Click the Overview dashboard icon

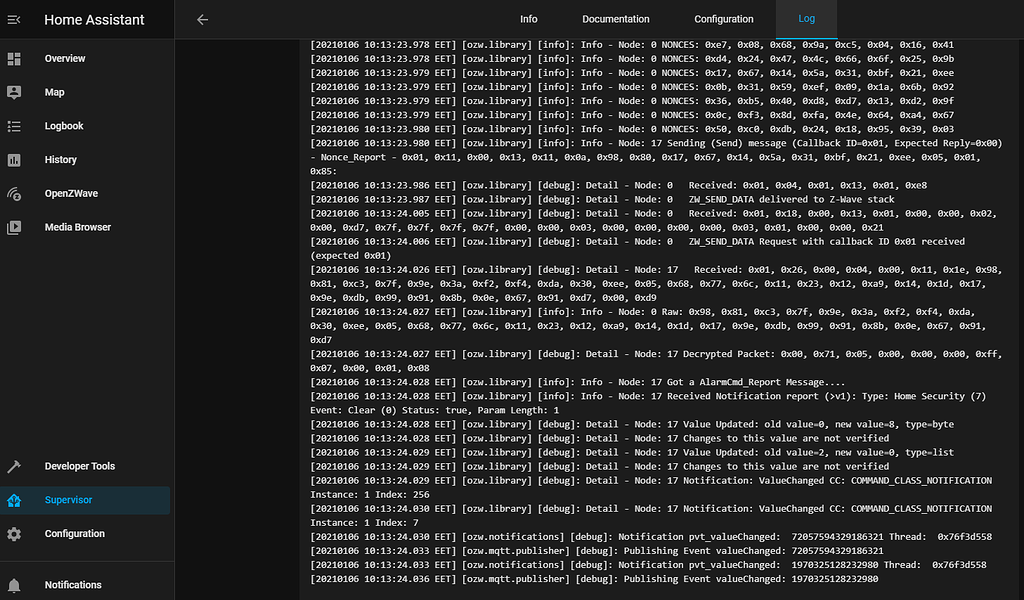click(14, 59)
